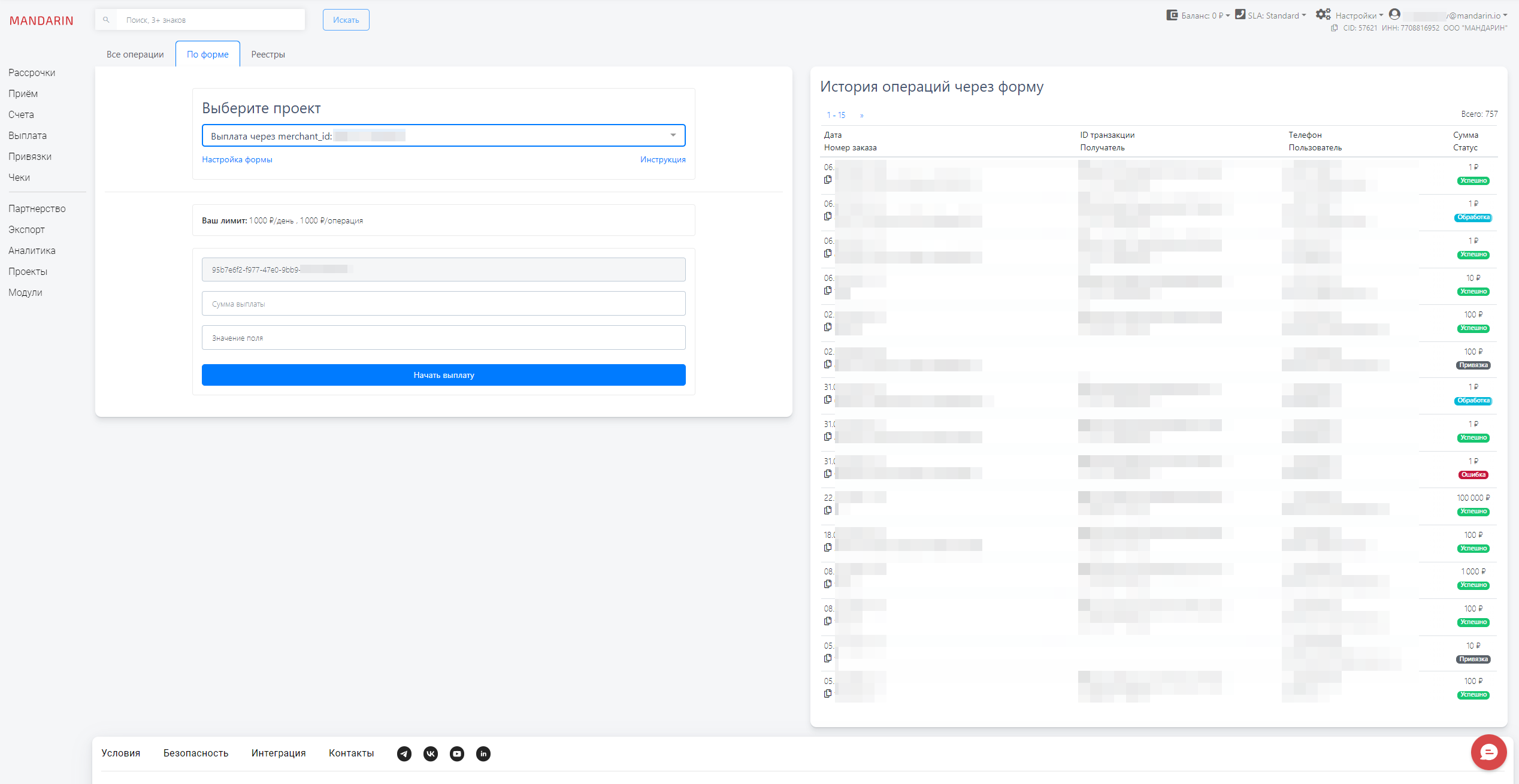The height and width of the screenshot is (784, 1519).
Task: Expand the Баланс dropdown
Action: click(1199, 16)
